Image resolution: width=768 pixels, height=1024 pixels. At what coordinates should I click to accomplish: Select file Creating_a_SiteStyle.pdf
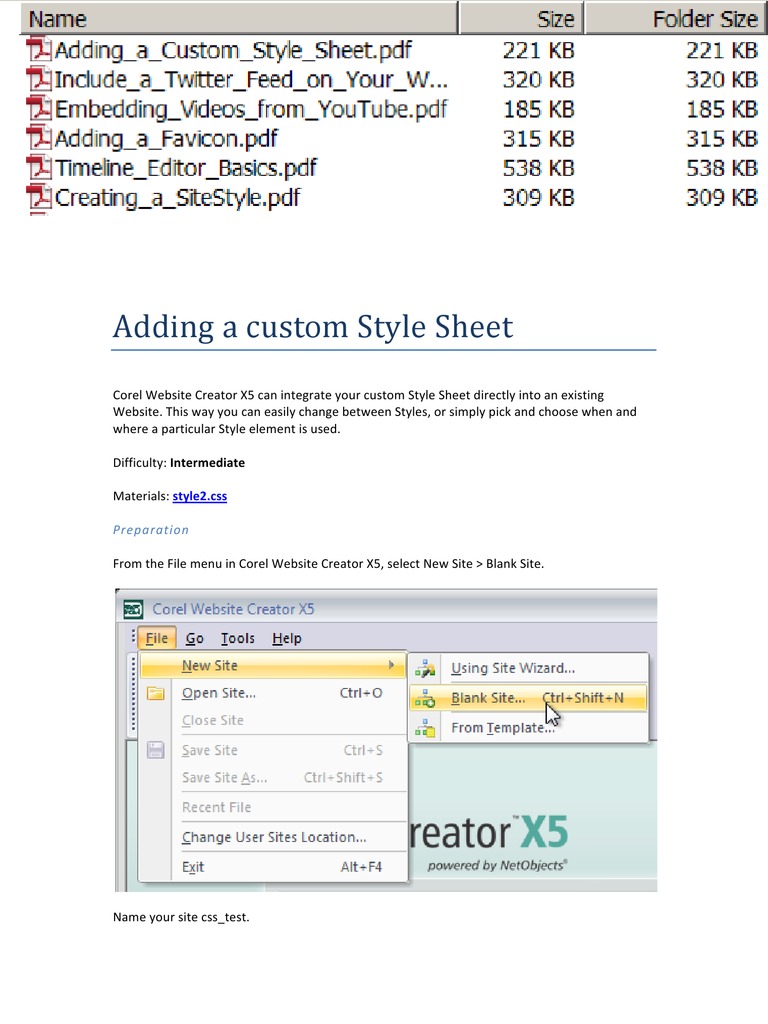coord(178,197)
